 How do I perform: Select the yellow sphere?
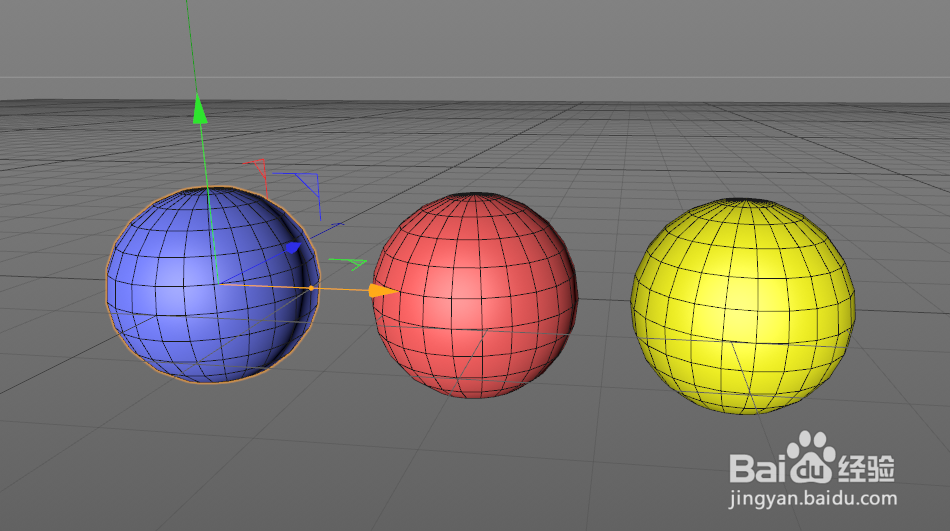point(743,306)
